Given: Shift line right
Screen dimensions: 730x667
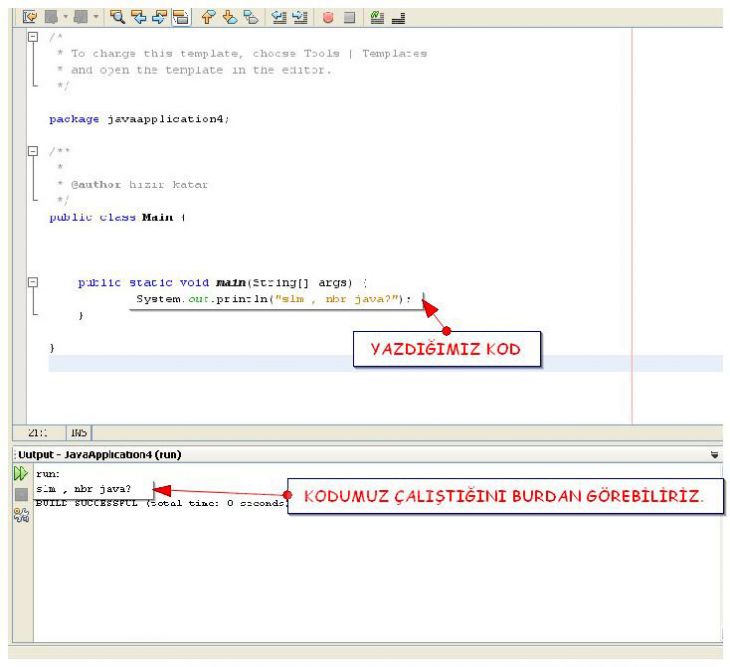Looking at the screenshot, I should point(300,17).
